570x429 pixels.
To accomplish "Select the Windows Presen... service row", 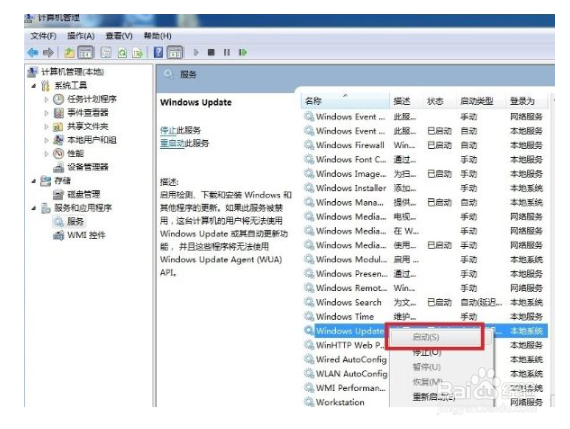I will click(425, 274).
